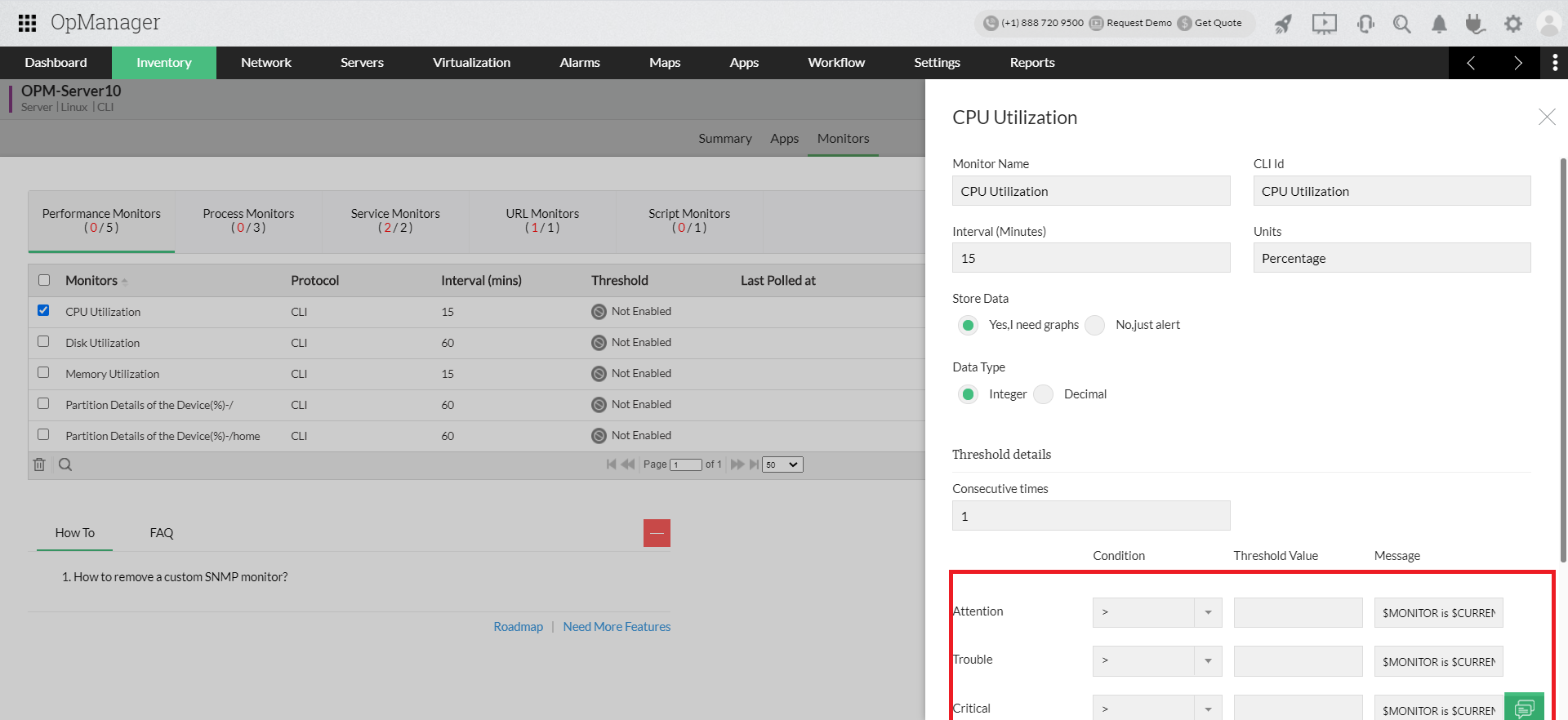1568x720 pixels.
Task: Check the Partition Details (%)-/ checkbox
Action: (x=43, y=403)
